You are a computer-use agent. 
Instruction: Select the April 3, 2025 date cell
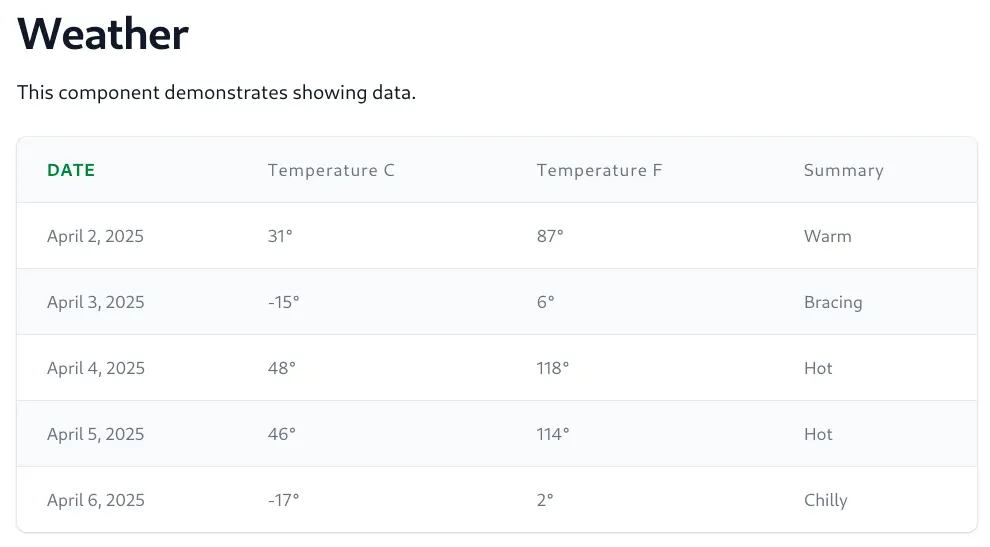tap(95, 303)
